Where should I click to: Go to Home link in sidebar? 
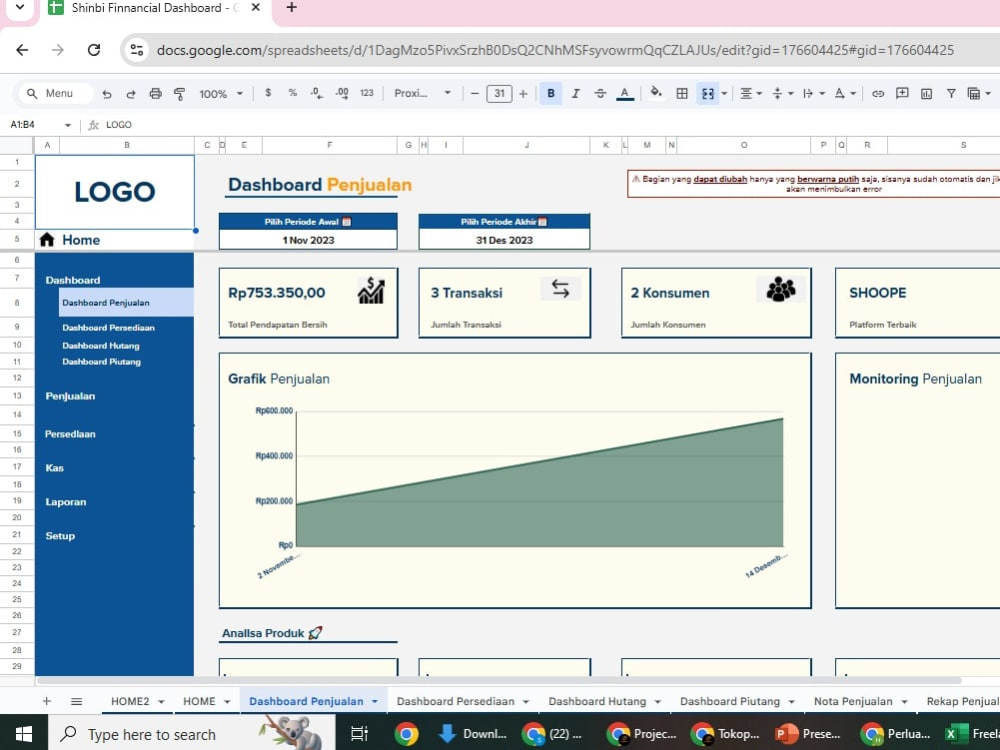[x=81, y=240]
